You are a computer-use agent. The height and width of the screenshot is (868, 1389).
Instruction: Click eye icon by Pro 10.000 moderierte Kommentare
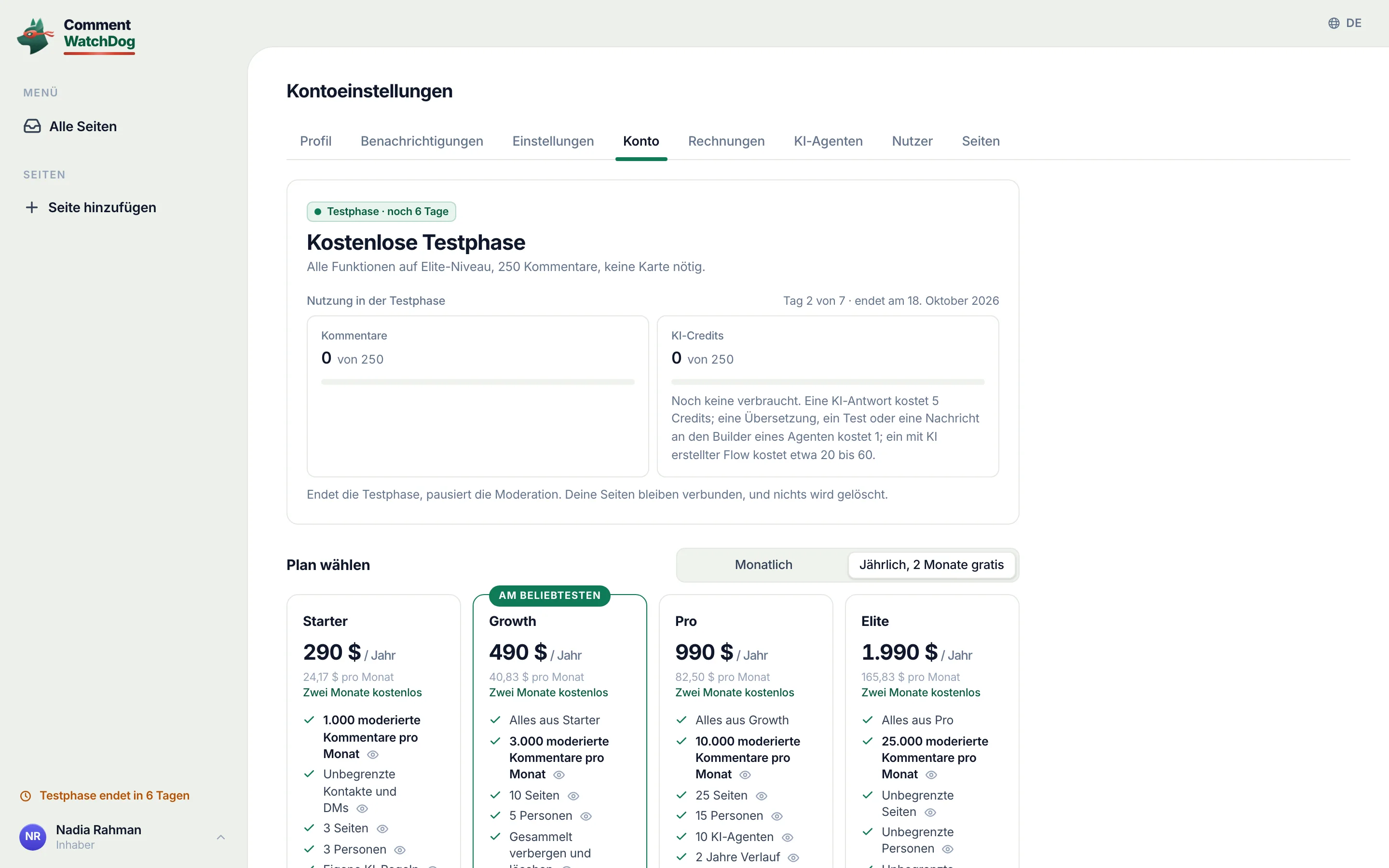745,775
